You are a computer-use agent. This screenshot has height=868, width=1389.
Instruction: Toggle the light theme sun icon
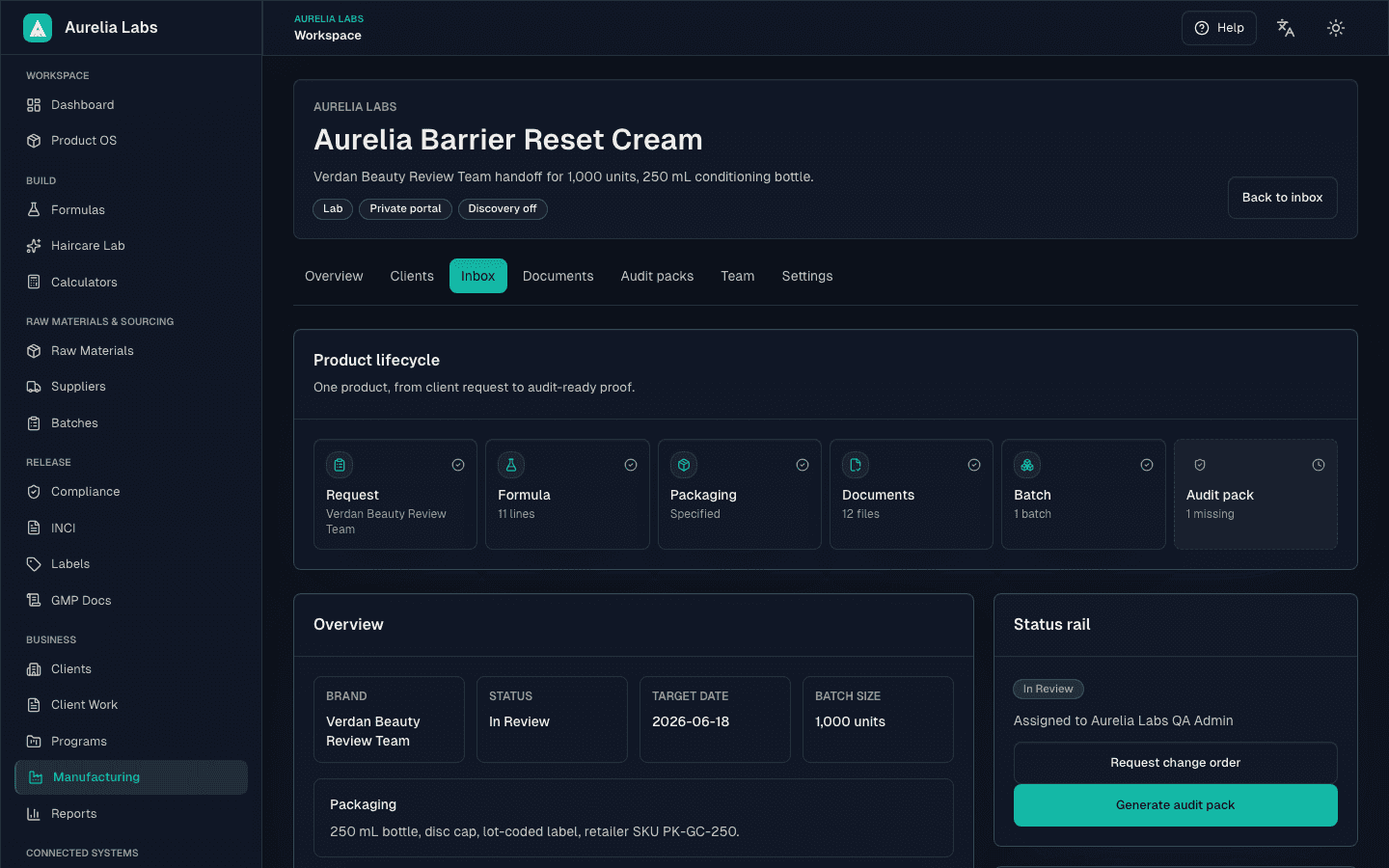pos(1336,28)
